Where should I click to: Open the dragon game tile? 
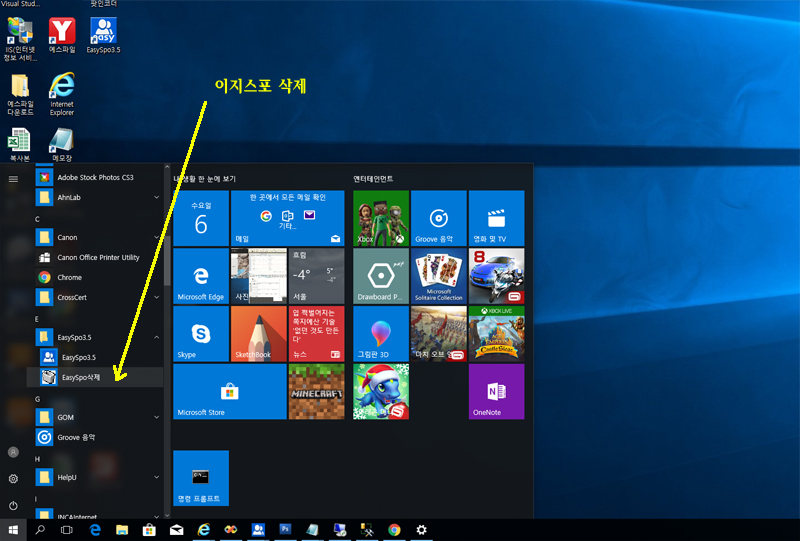(x=381, y=391)
